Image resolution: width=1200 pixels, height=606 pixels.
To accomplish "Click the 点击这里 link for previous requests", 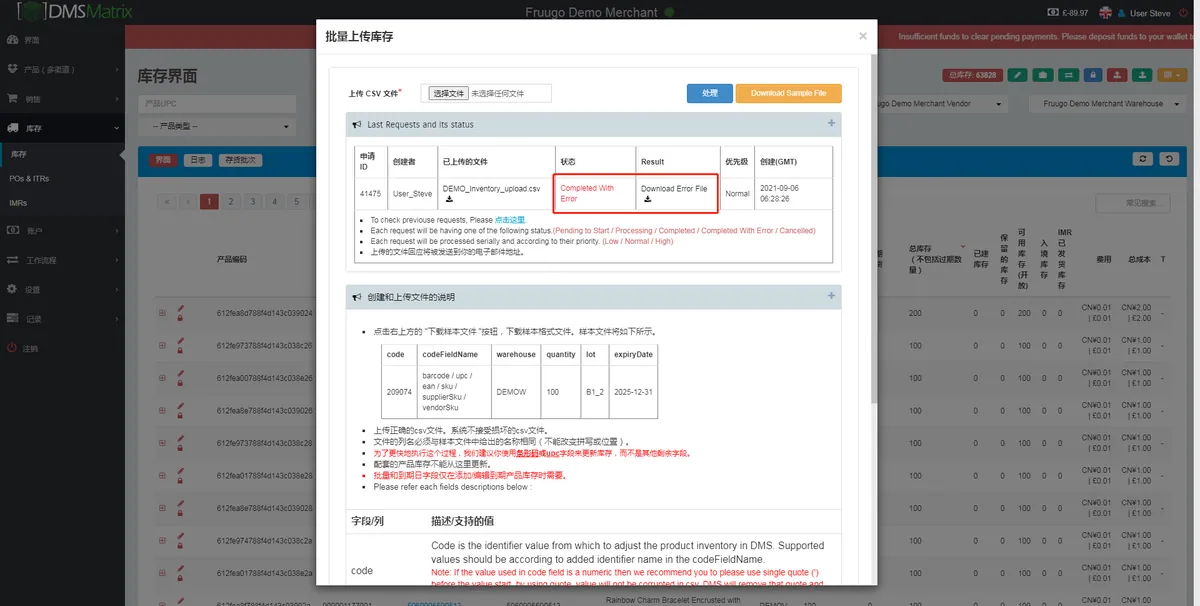I will 510,220.
